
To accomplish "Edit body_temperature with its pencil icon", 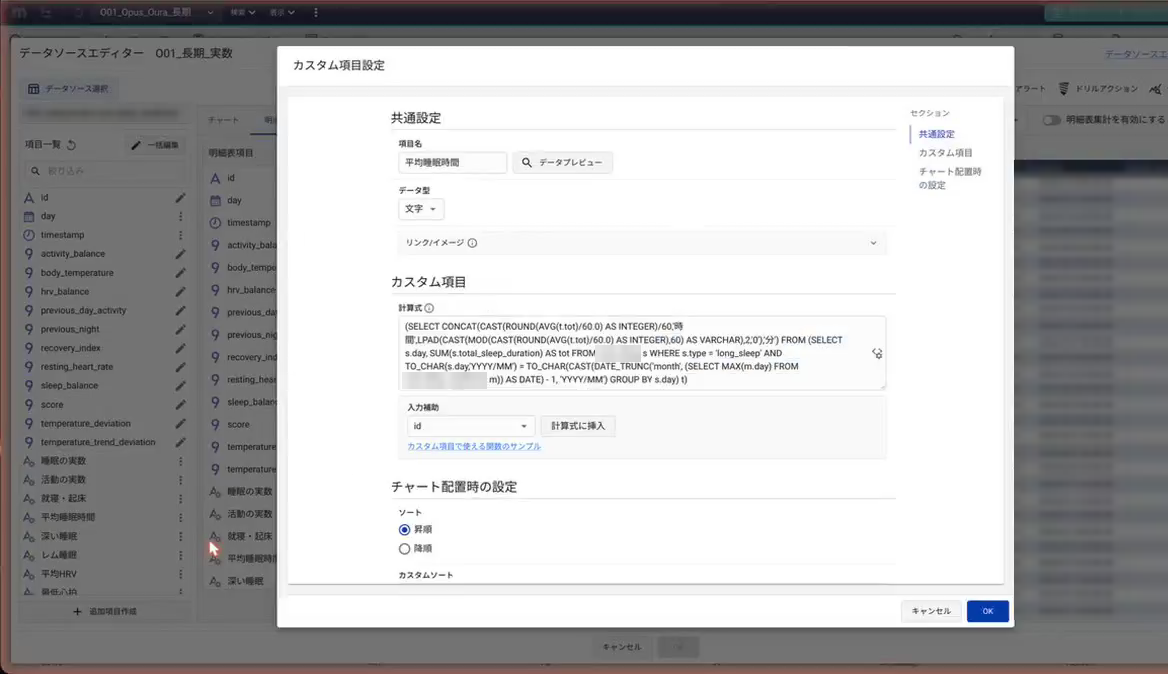I will (x=180, y=273).
